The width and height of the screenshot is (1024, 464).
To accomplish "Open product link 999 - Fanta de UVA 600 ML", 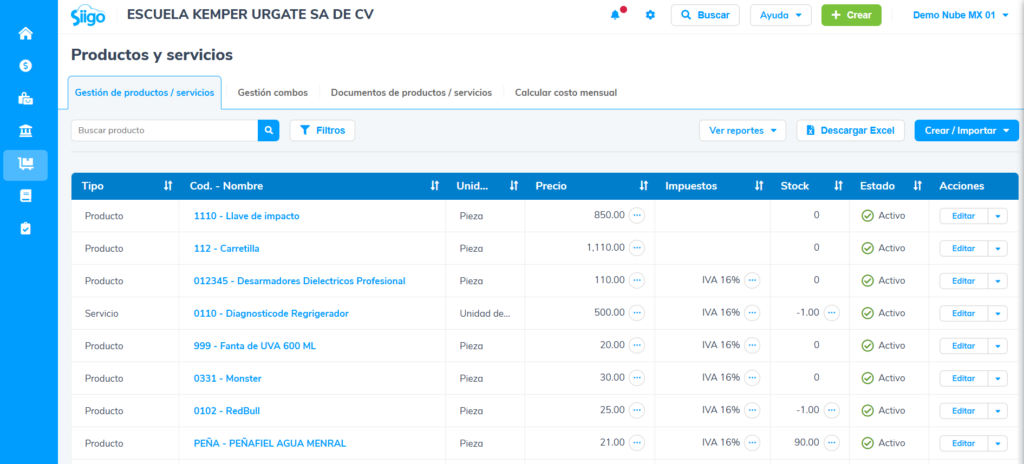I will (255, 346).
